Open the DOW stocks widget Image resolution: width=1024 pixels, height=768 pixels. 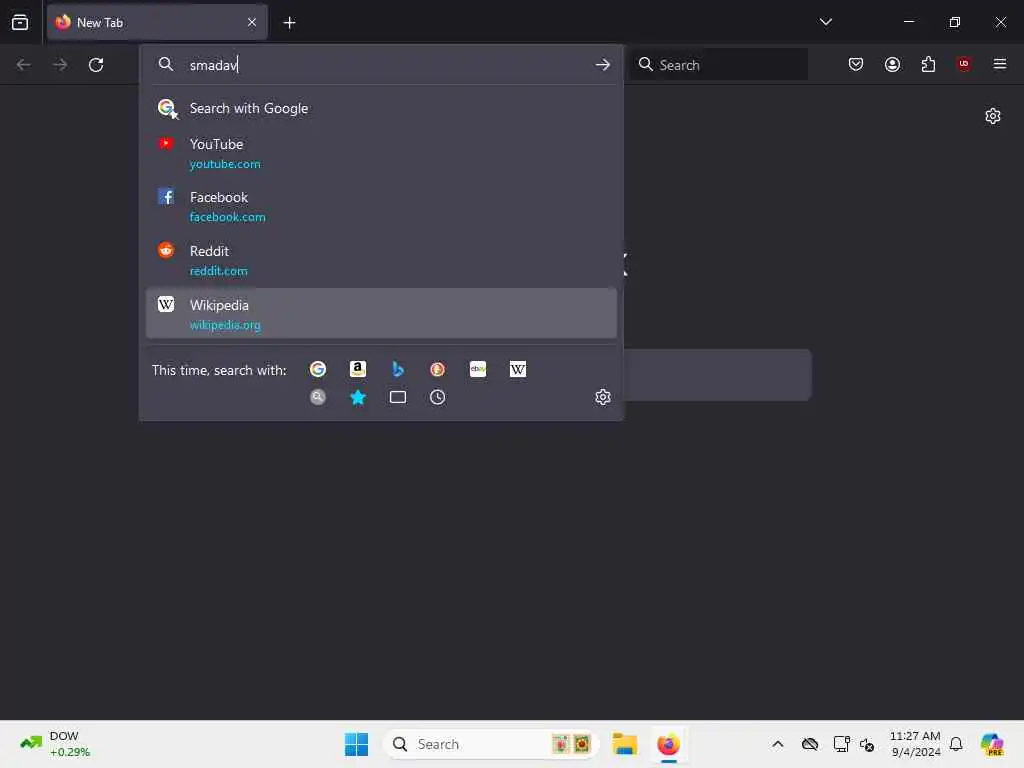click(55, 744)
